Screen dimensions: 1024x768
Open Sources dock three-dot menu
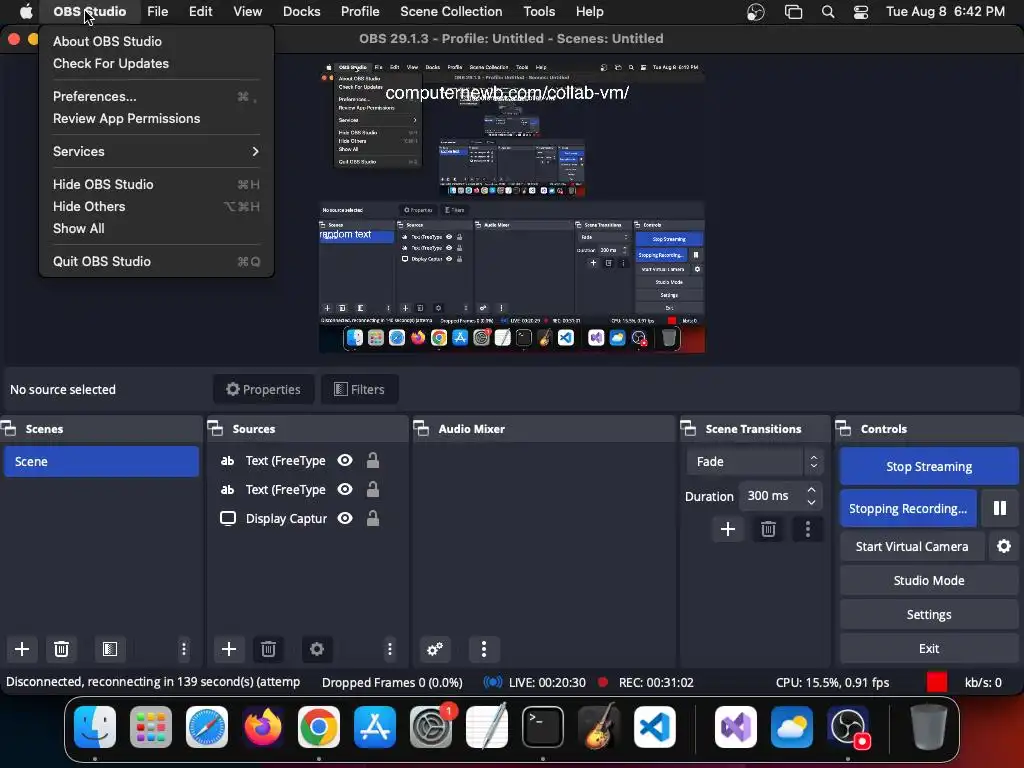(390, 648)
